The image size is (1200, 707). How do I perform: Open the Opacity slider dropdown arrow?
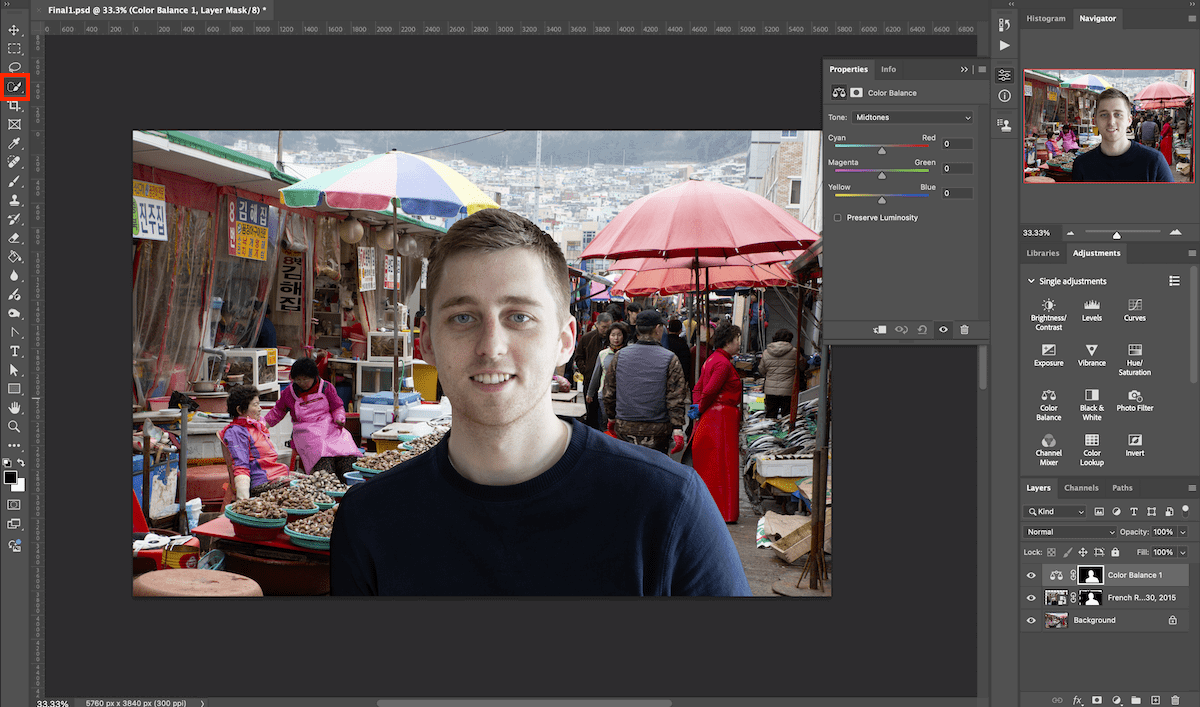coord(1183,532)
